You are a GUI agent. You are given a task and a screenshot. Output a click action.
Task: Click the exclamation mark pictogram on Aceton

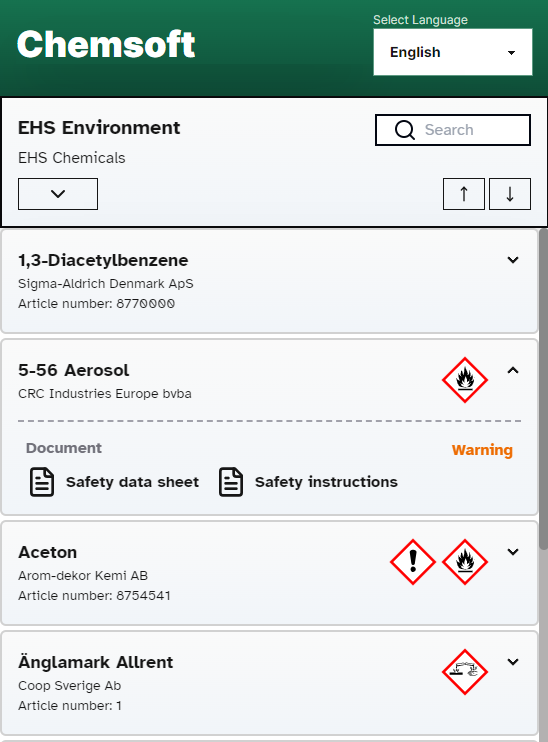(413, 562)
